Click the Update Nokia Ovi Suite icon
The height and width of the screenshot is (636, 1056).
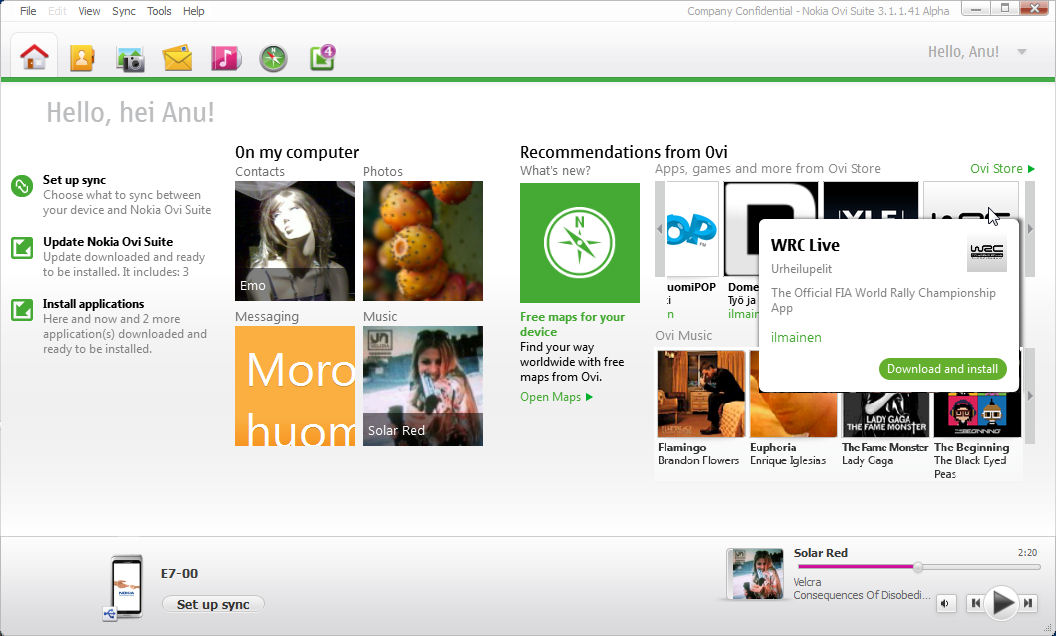point(21,248)
